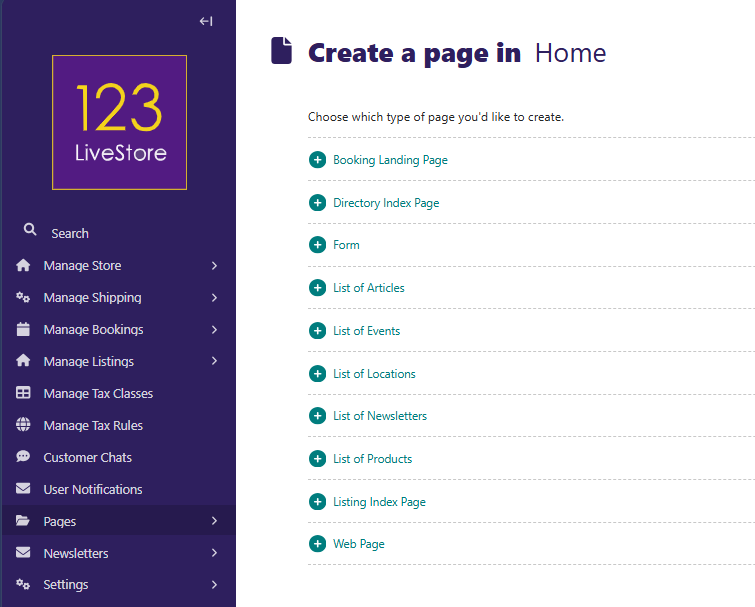Open Manage Tax Classes in the sidebar
The height and width of the screenshot is (607, 755).
pyautogui.click(x=98, y=394)
